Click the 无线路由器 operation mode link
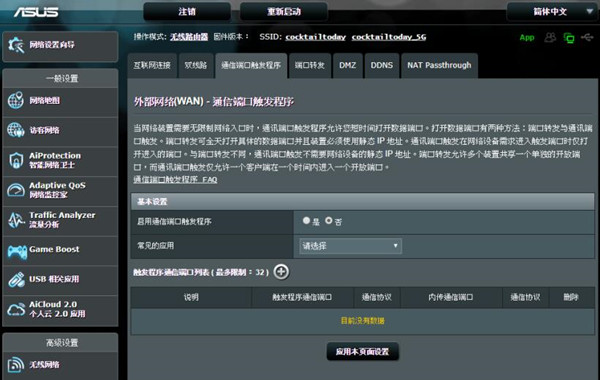The image size is (600, 380). tap(189, 37)
